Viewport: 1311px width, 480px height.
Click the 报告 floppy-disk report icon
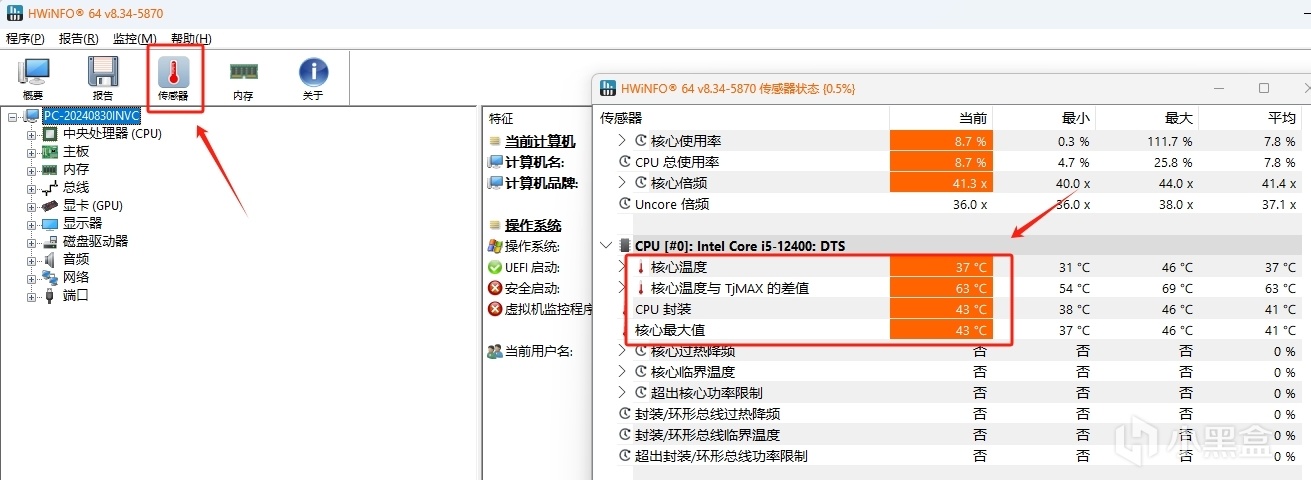click(103, 73)
